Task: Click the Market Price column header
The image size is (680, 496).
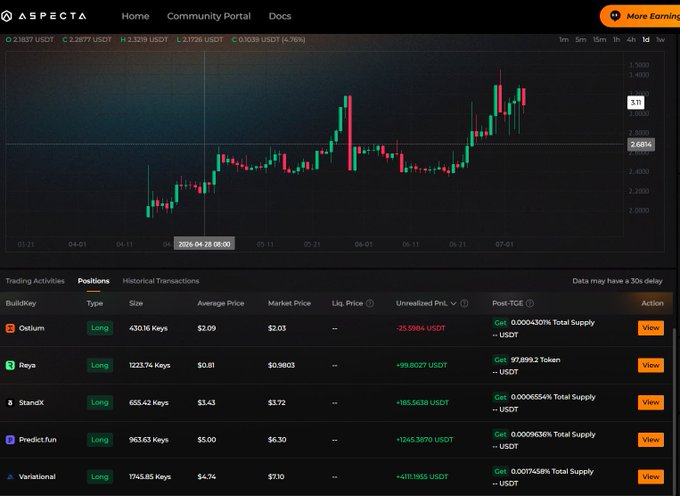Action: 289,303
